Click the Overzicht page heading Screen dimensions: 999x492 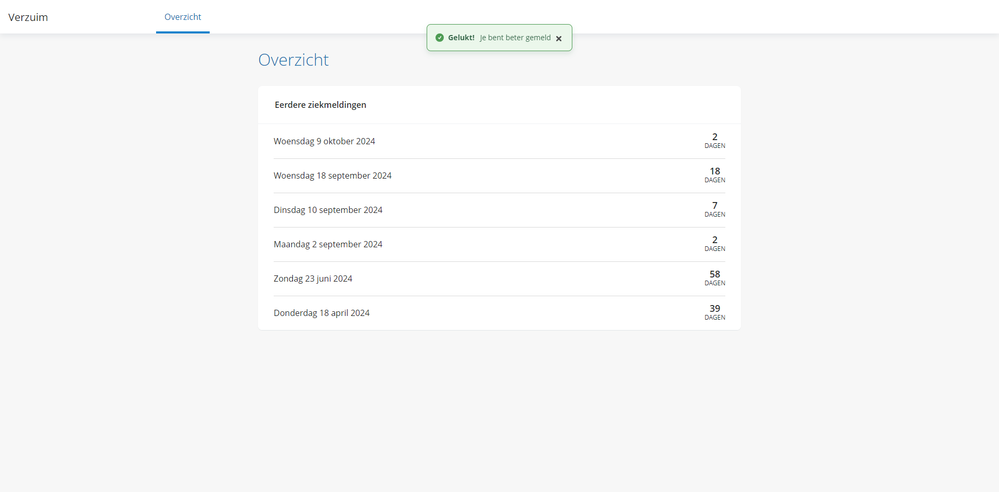[x=293, y=60]
